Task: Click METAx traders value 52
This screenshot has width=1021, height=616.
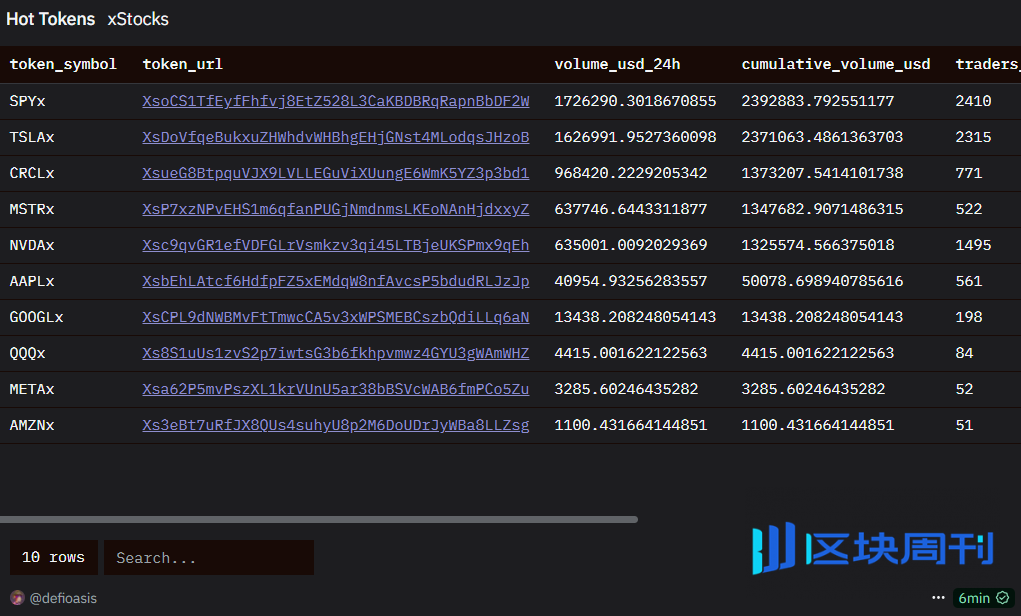Action: coord(964,389)
